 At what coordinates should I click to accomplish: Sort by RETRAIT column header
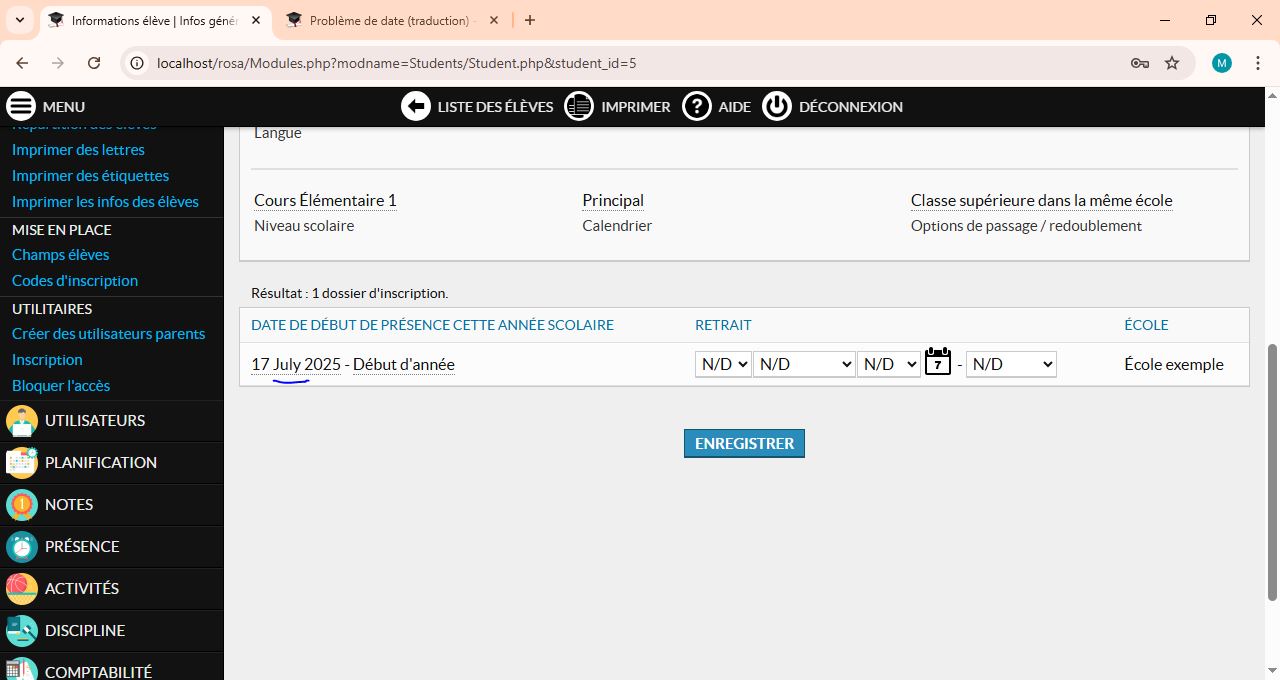(723, 325)
